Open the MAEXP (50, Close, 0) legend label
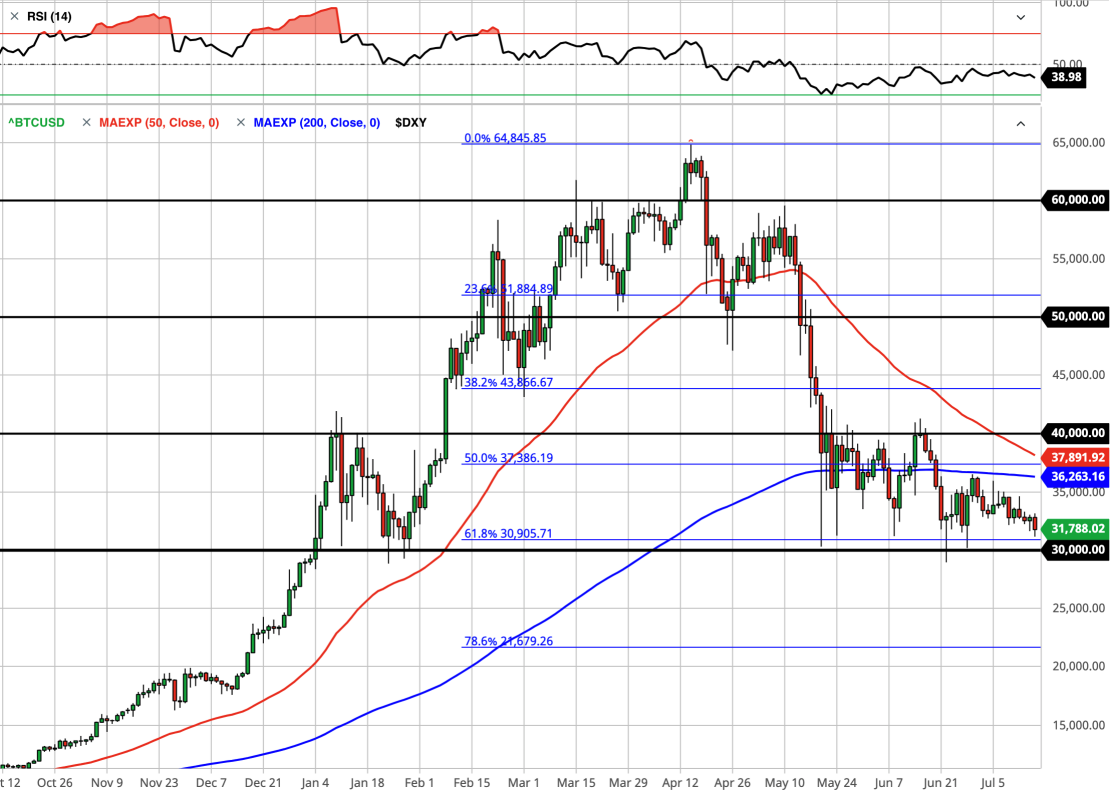 (159, 122)
